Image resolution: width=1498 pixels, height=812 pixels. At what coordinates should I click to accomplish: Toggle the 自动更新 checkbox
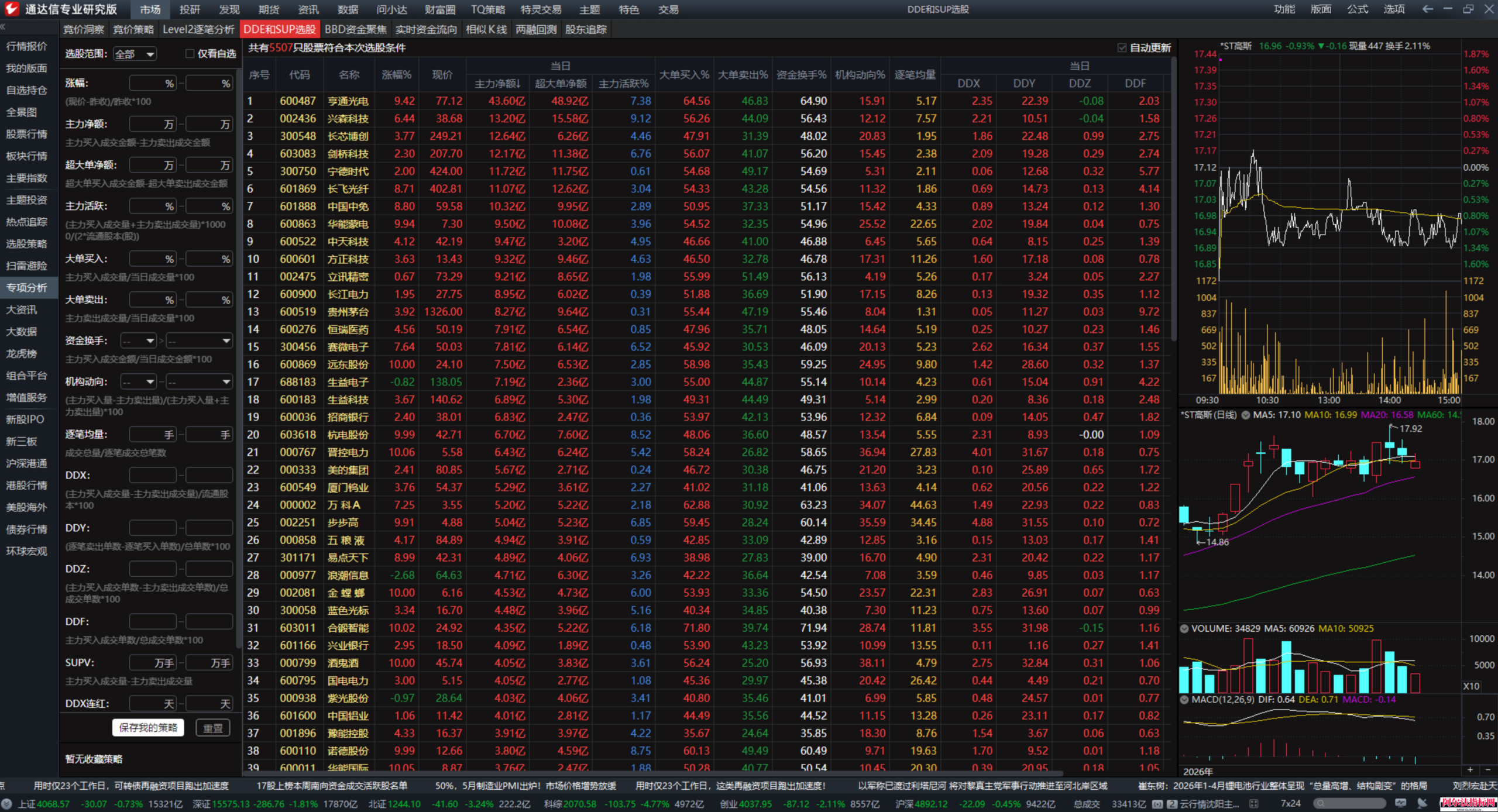coord(1122,48)
